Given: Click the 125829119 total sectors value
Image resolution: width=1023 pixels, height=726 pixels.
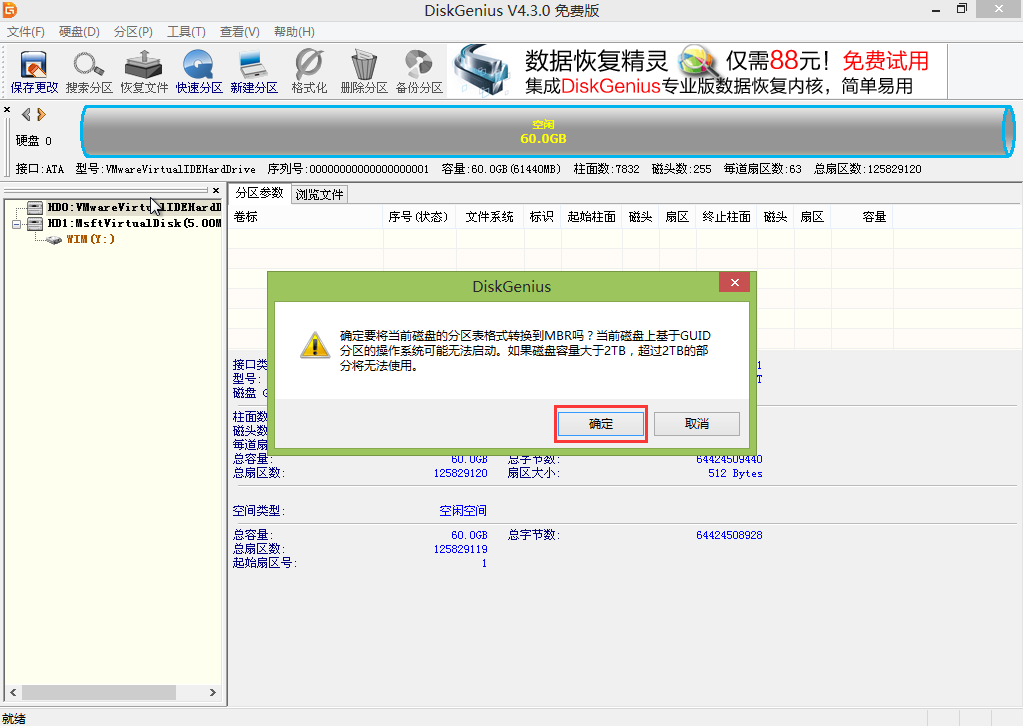Looking at the screenshot, I should click(x=460, y=549).
